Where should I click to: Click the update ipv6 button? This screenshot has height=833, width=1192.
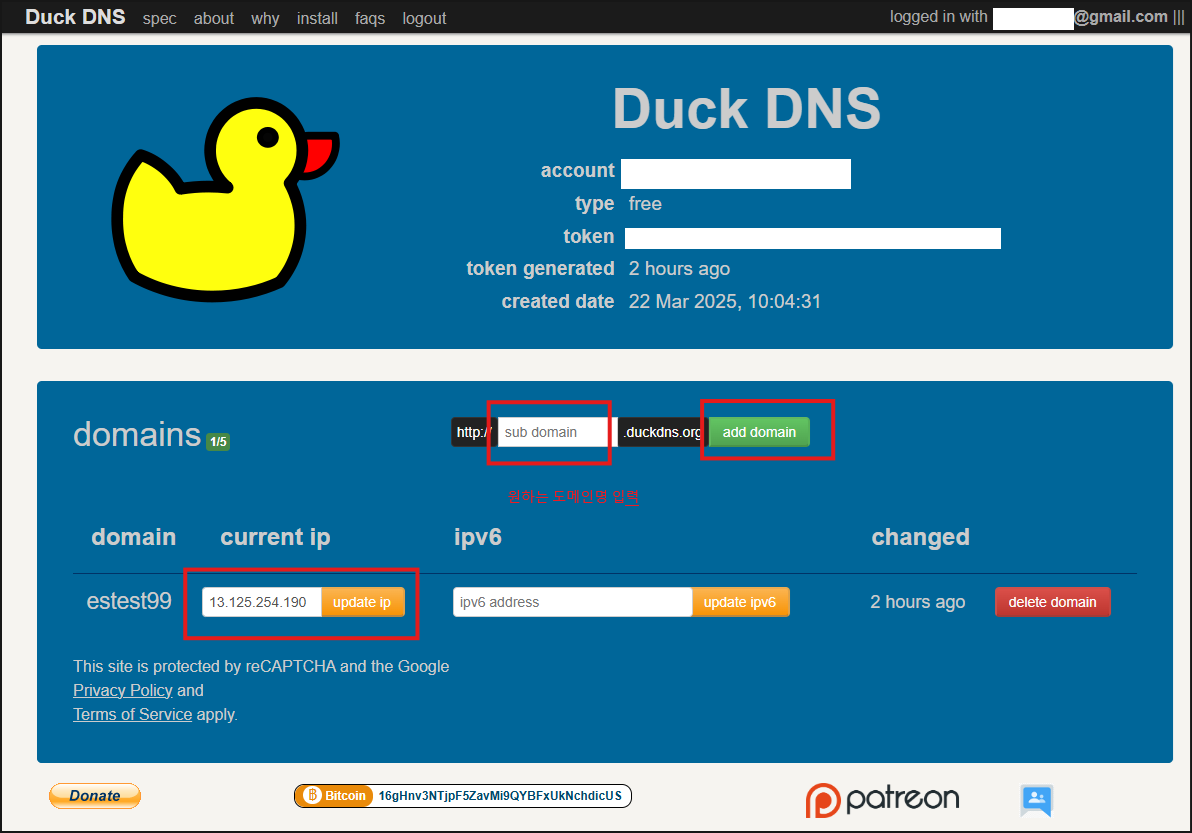click(740, 602)
